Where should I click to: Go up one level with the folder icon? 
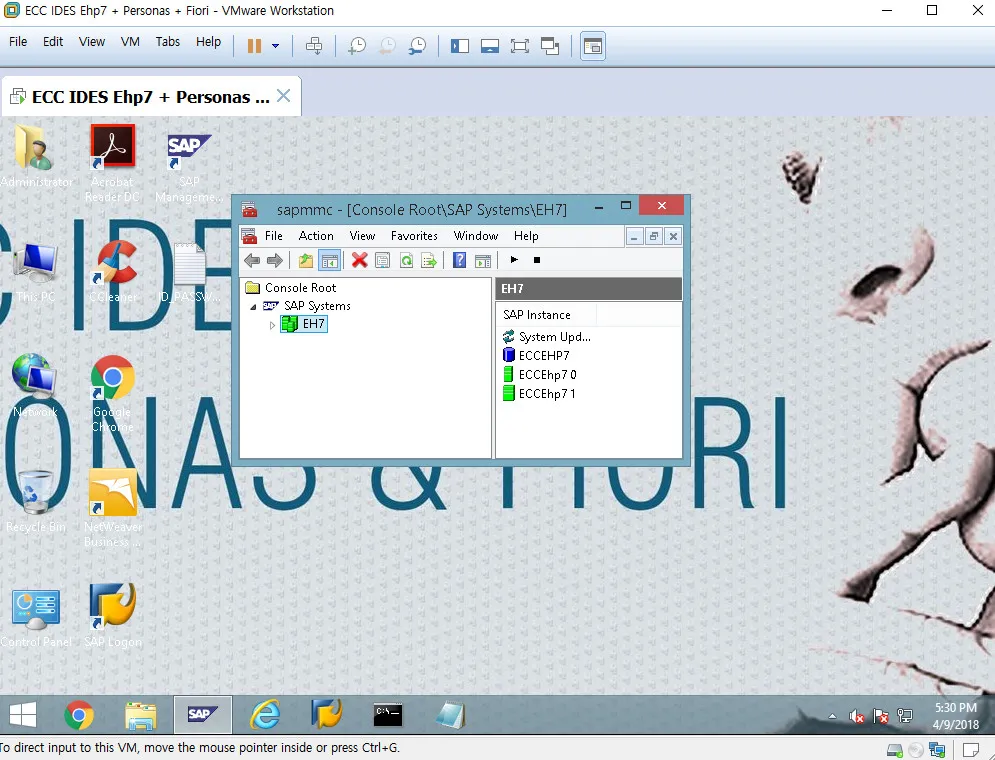[306, 260]
